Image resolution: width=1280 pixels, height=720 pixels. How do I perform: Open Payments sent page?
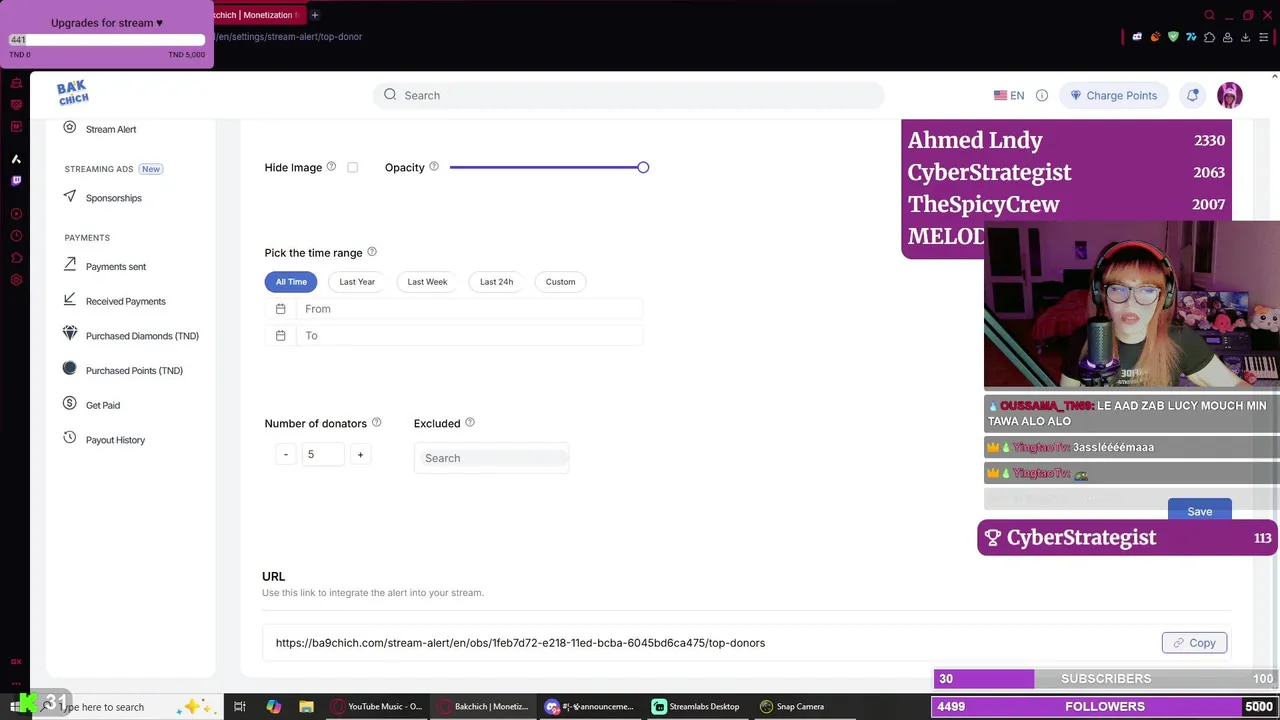coord(116,267)
